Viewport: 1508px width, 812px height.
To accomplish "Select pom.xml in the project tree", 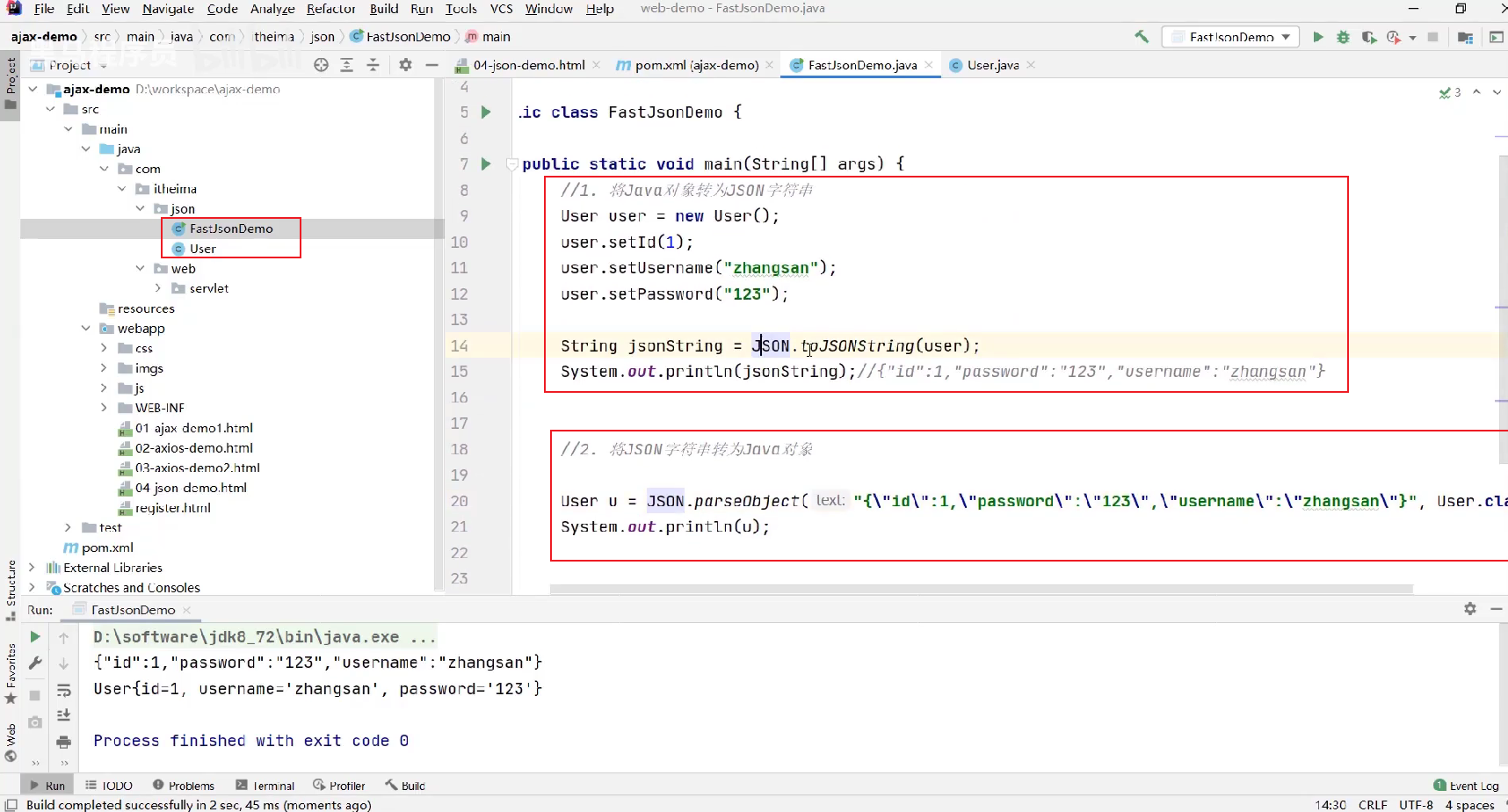I will pyautogui.click(x=107, y=547).
